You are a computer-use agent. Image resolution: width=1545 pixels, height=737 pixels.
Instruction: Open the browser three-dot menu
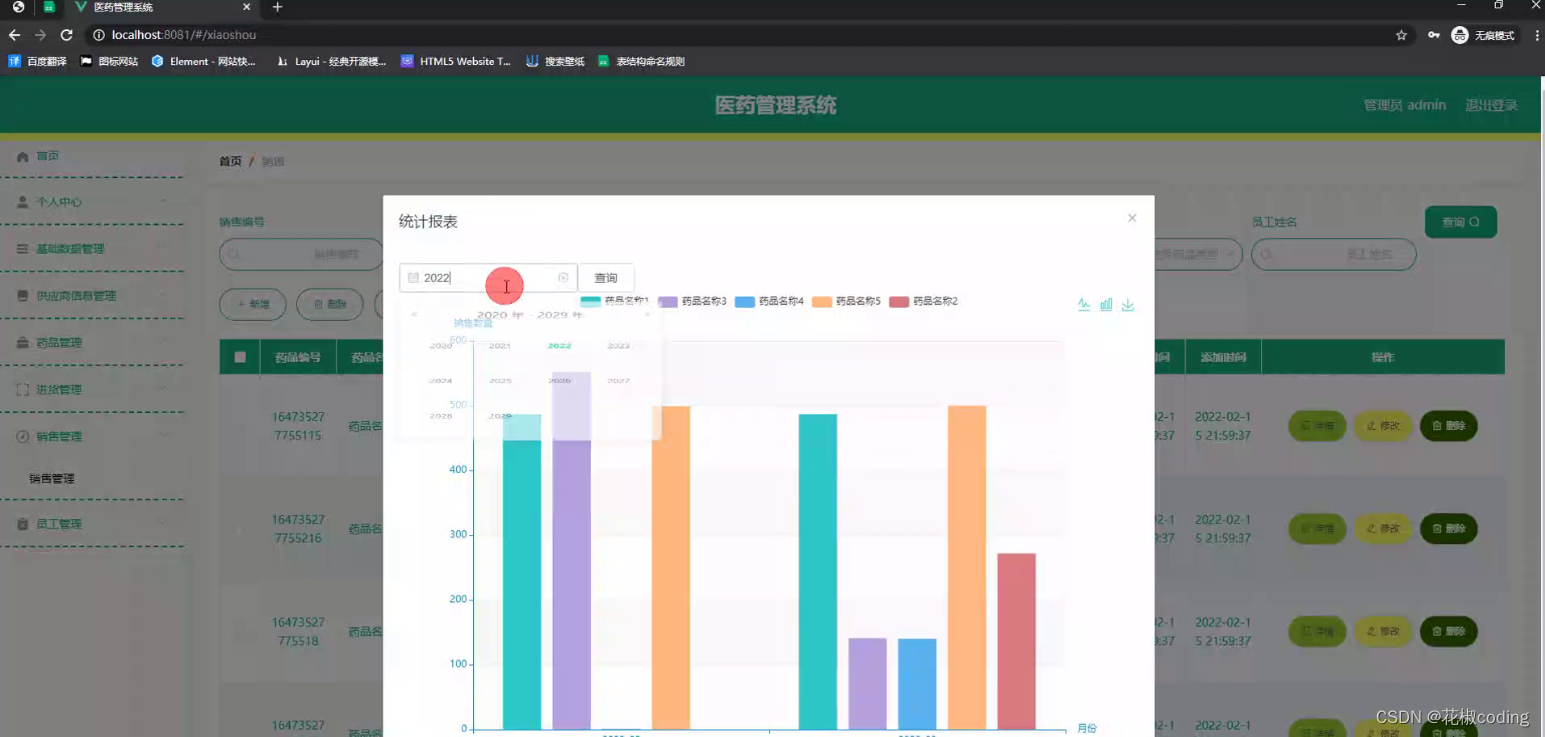[1536, 35]
